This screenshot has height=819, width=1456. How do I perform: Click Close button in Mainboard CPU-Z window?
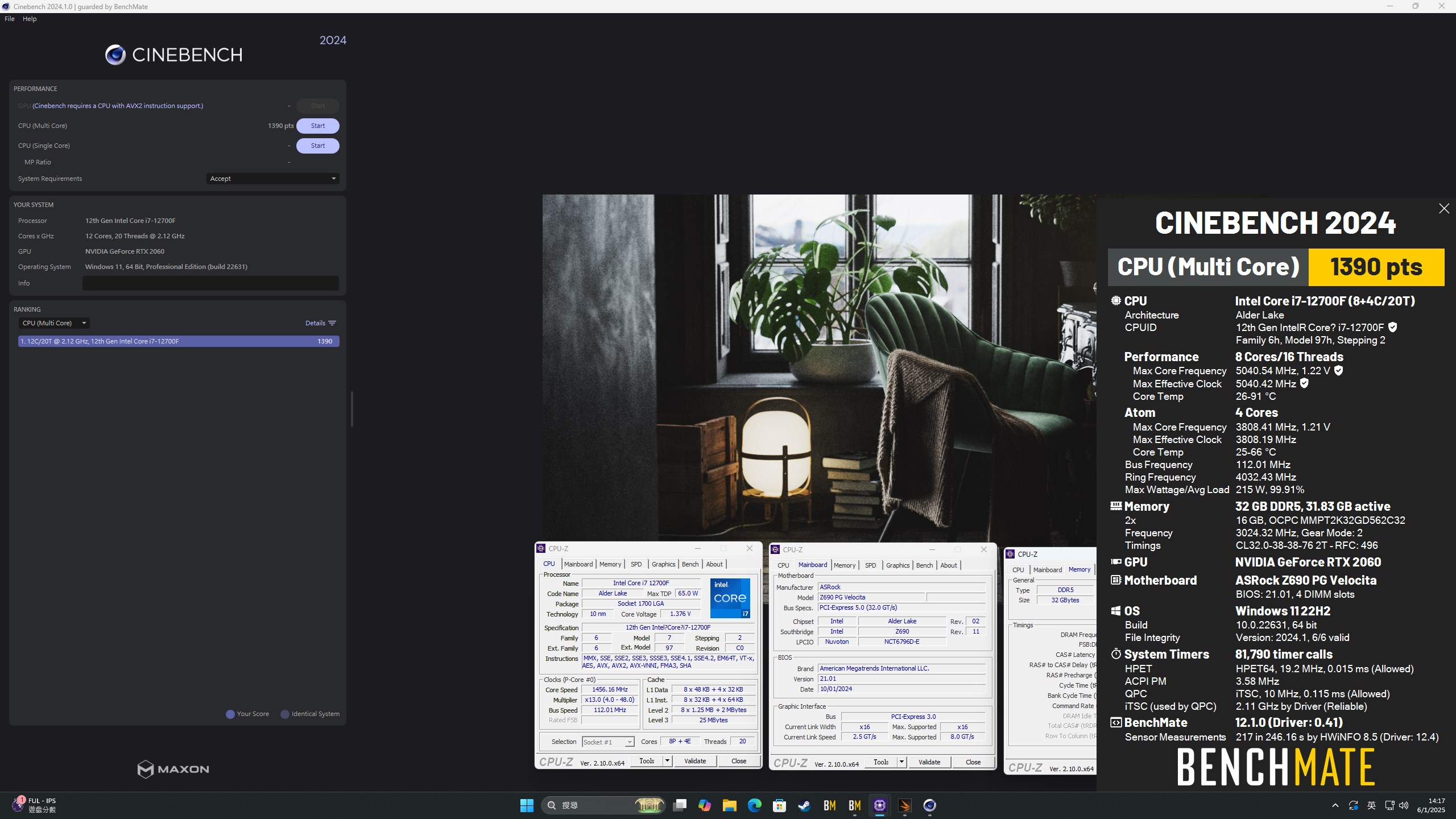coord(973,762)
